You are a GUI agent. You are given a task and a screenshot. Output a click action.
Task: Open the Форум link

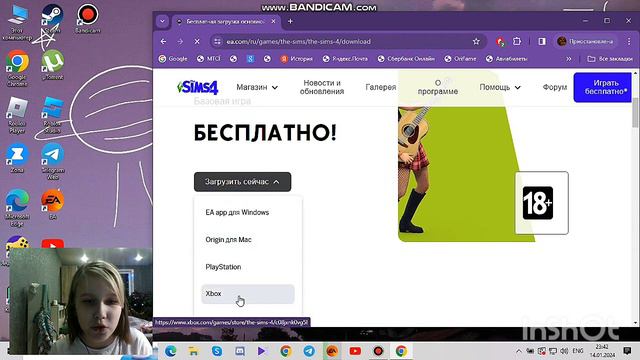coord(555,87)
